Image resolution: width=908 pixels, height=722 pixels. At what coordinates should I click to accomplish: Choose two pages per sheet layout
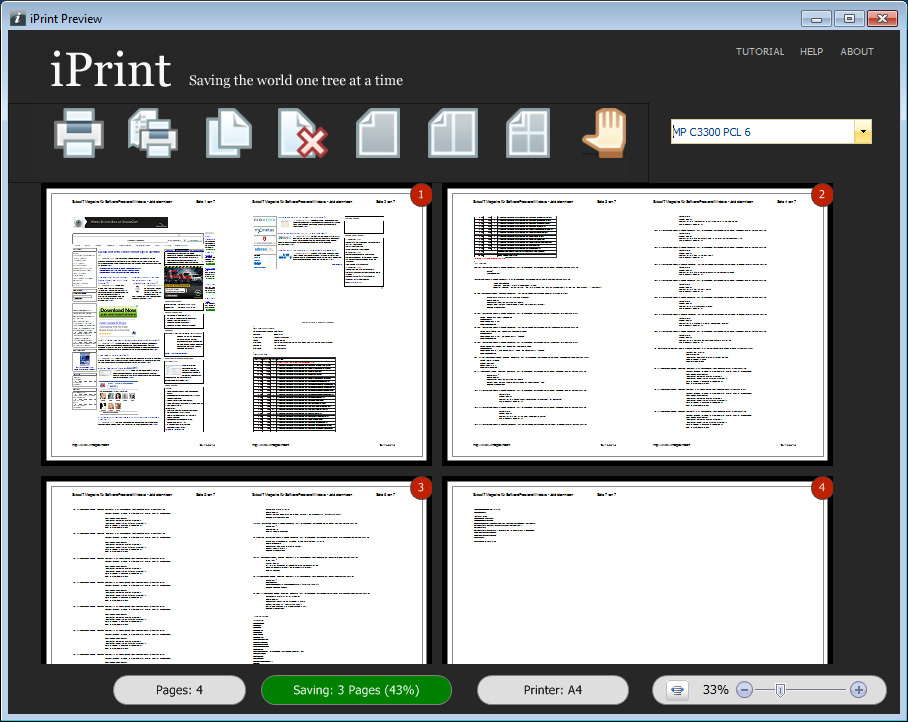tap(453, 133)
